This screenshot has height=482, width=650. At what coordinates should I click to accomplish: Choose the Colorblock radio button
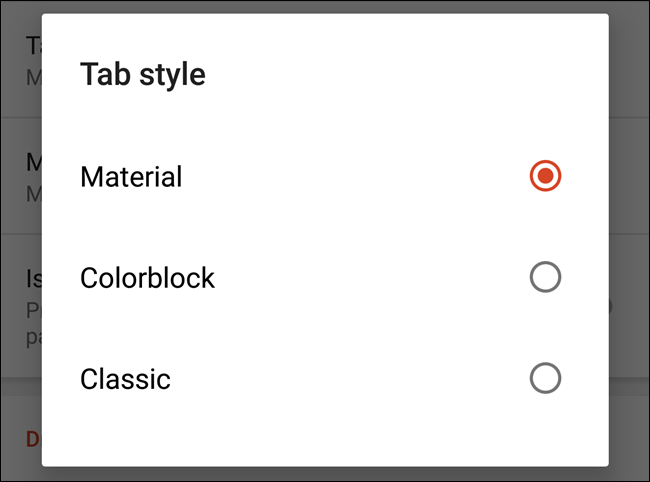tap(545, 277)
